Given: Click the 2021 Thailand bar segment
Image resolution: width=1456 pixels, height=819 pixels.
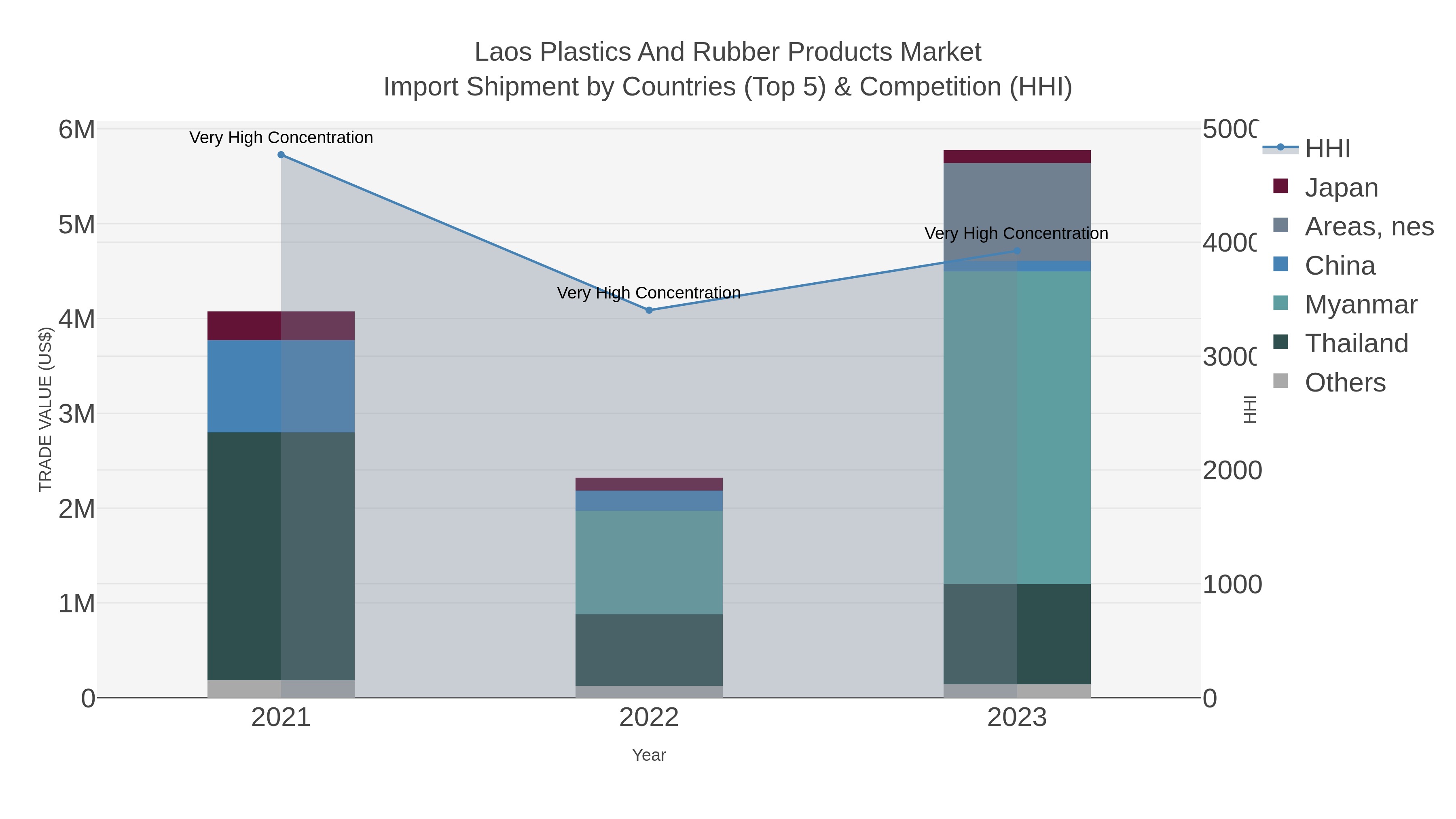Looking at the screenshot, I should coord(281,556).
